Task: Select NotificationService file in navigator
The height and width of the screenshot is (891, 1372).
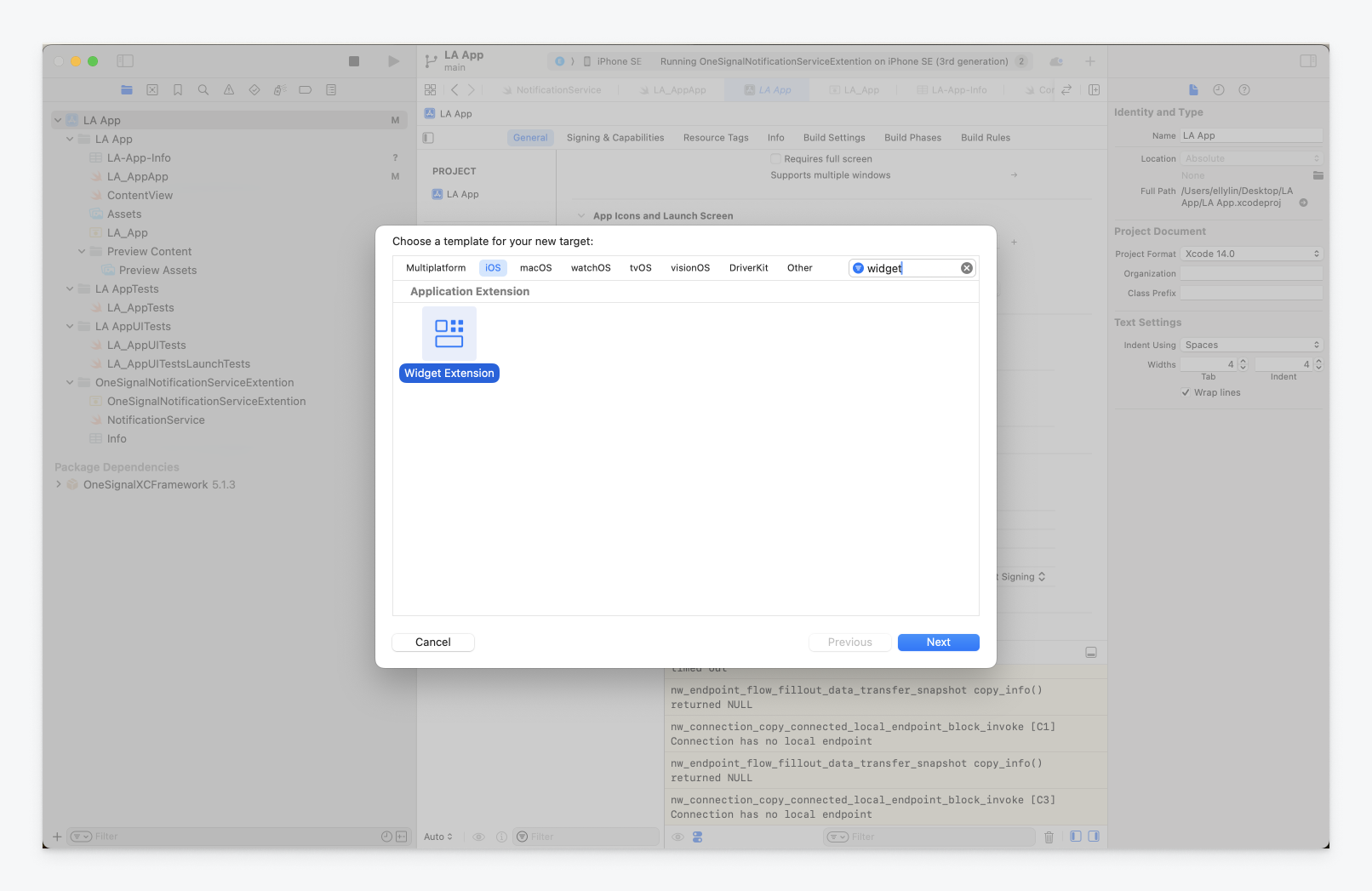Action: (156, 420)
